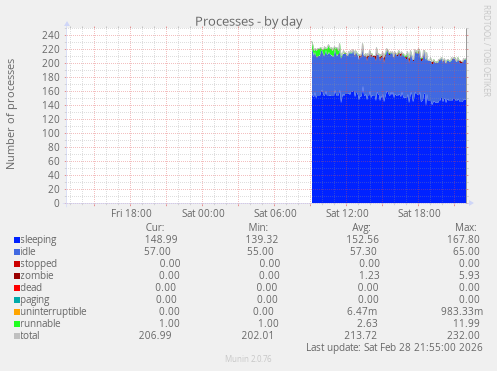Viewport: 497px width, 371px height.
Task: Click the 'Cur:' column header
Action: (155, 227)
